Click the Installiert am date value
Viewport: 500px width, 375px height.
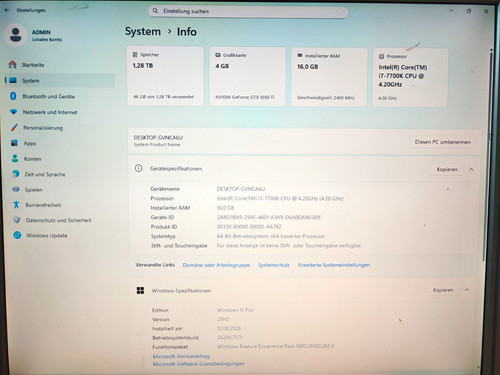tap(229, 328)
